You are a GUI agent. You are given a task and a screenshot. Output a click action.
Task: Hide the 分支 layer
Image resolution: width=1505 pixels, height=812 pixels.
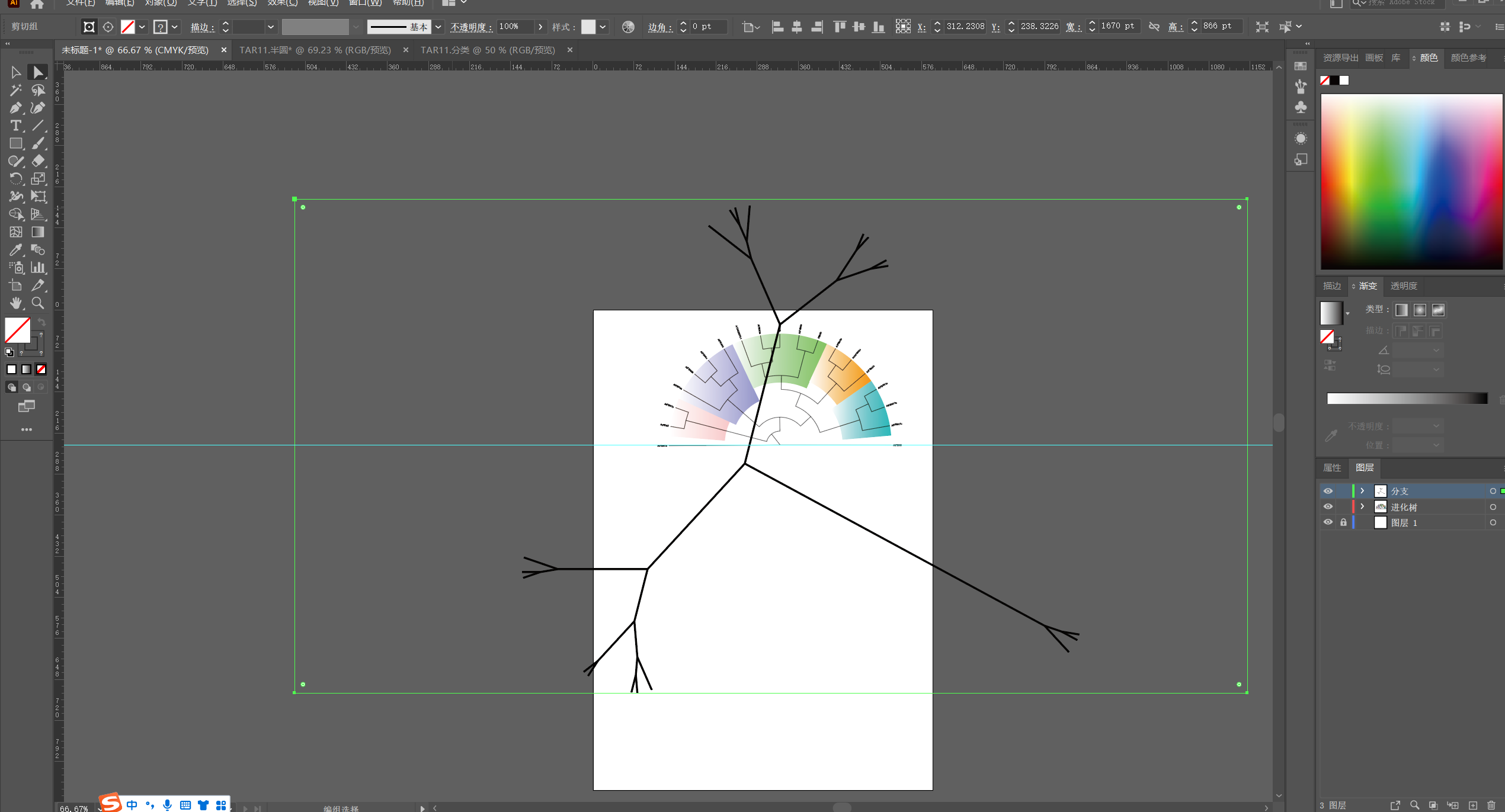[1328, 491]
